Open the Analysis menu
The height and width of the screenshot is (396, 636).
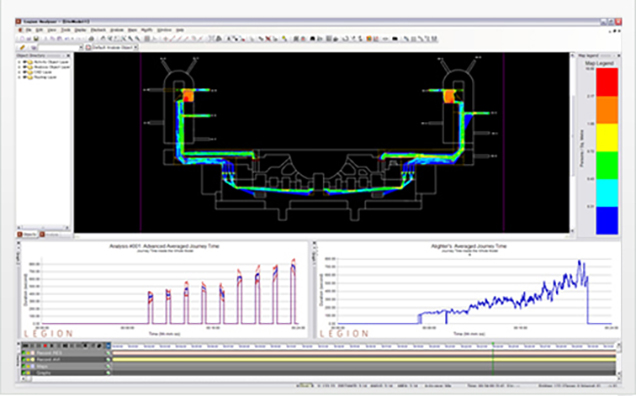click(x=117, y=30)
